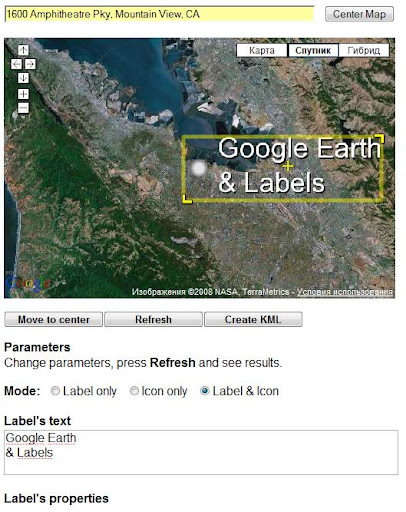Click the Refresh button
The width and height of the screenshot is (406, 512).
(x=153, y=319)
